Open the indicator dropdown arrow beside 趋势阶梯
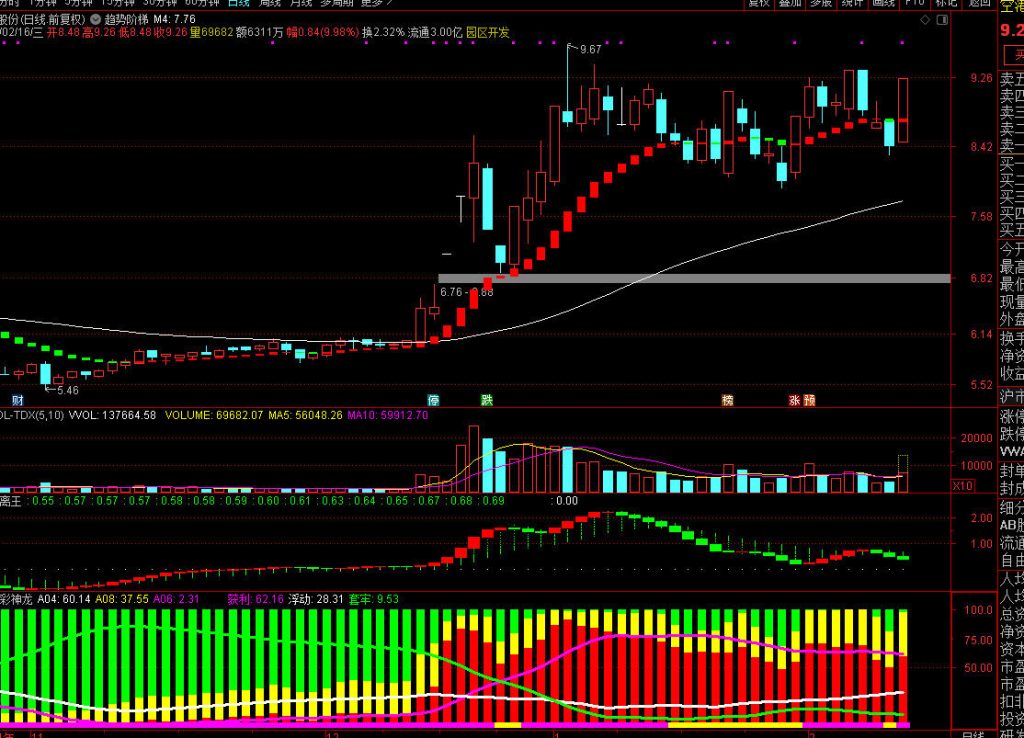Image resolution: width=1024 pixels, height=738 pixels. click(94, 19)
